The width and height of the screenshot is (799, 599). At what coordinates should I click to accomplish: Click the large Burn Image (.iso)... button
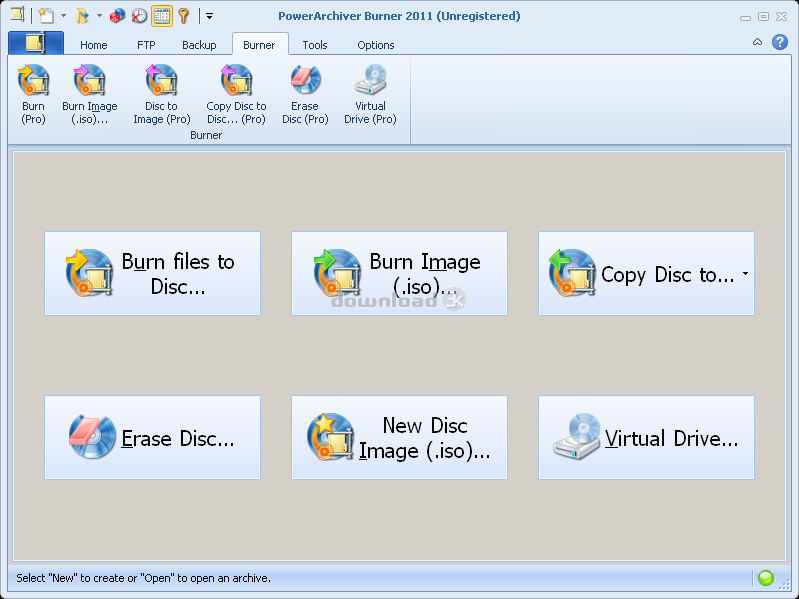coord(399,274)
